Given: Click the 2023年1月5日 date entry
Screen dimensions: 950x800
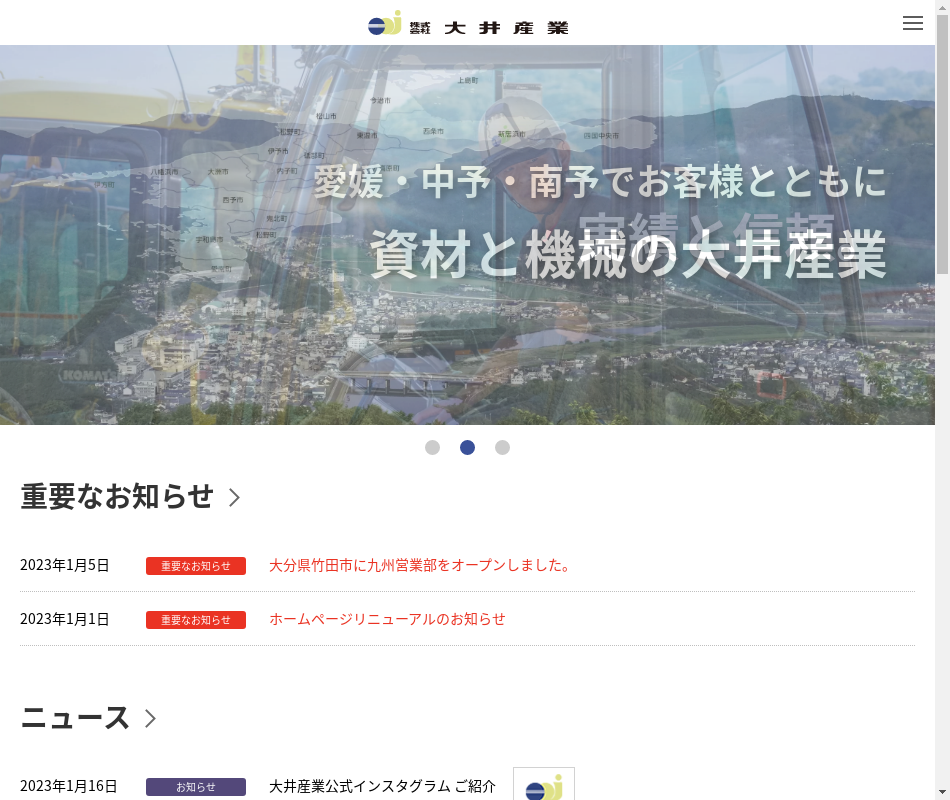Looking at the screenshot, I should click(65, 566).
